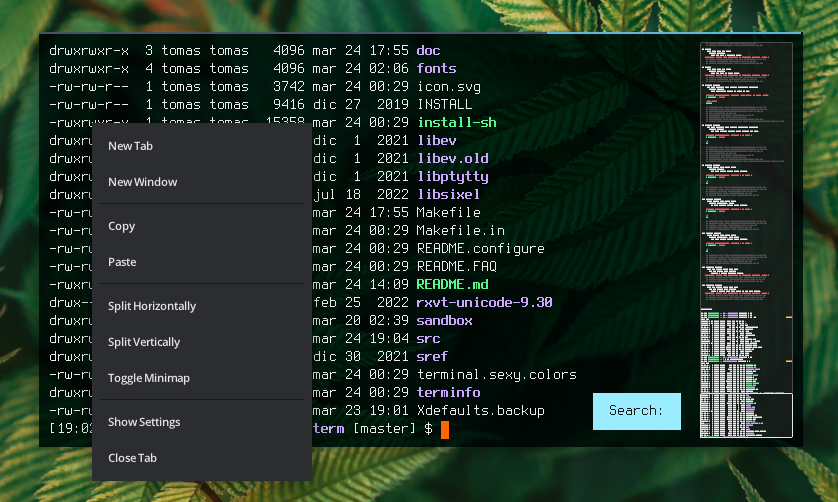Select Split Vertically option
This screenshot has height=502, width=838.
click(202, 342)
